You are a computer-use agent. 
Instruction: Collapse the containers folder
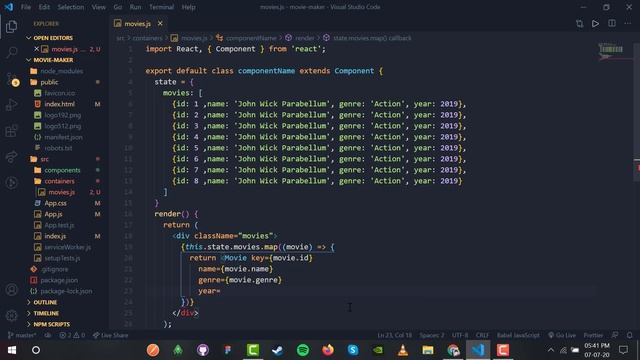point(59,181)
